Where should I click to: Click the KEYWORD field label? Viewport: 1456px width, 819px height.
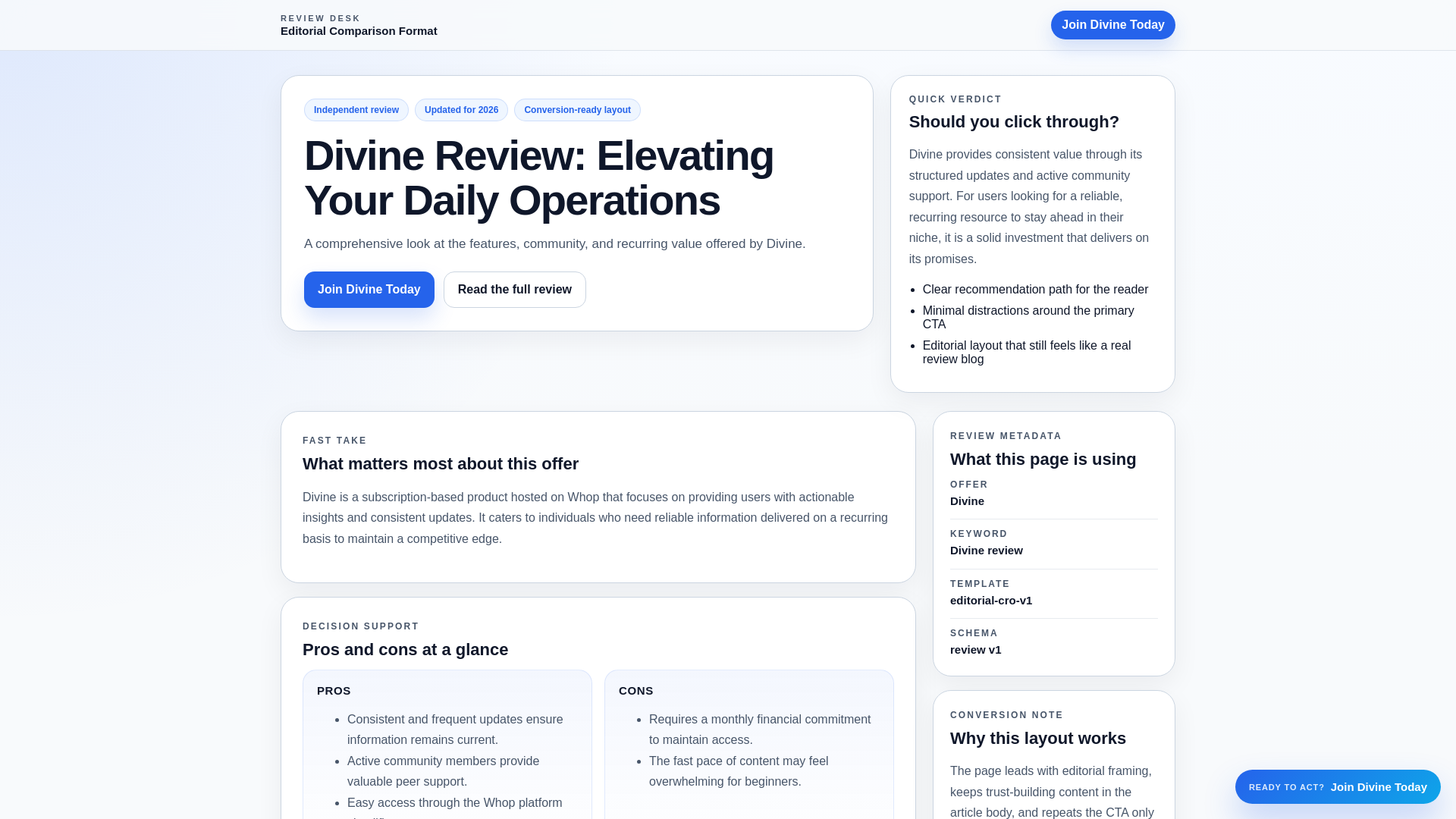(979, 534)
